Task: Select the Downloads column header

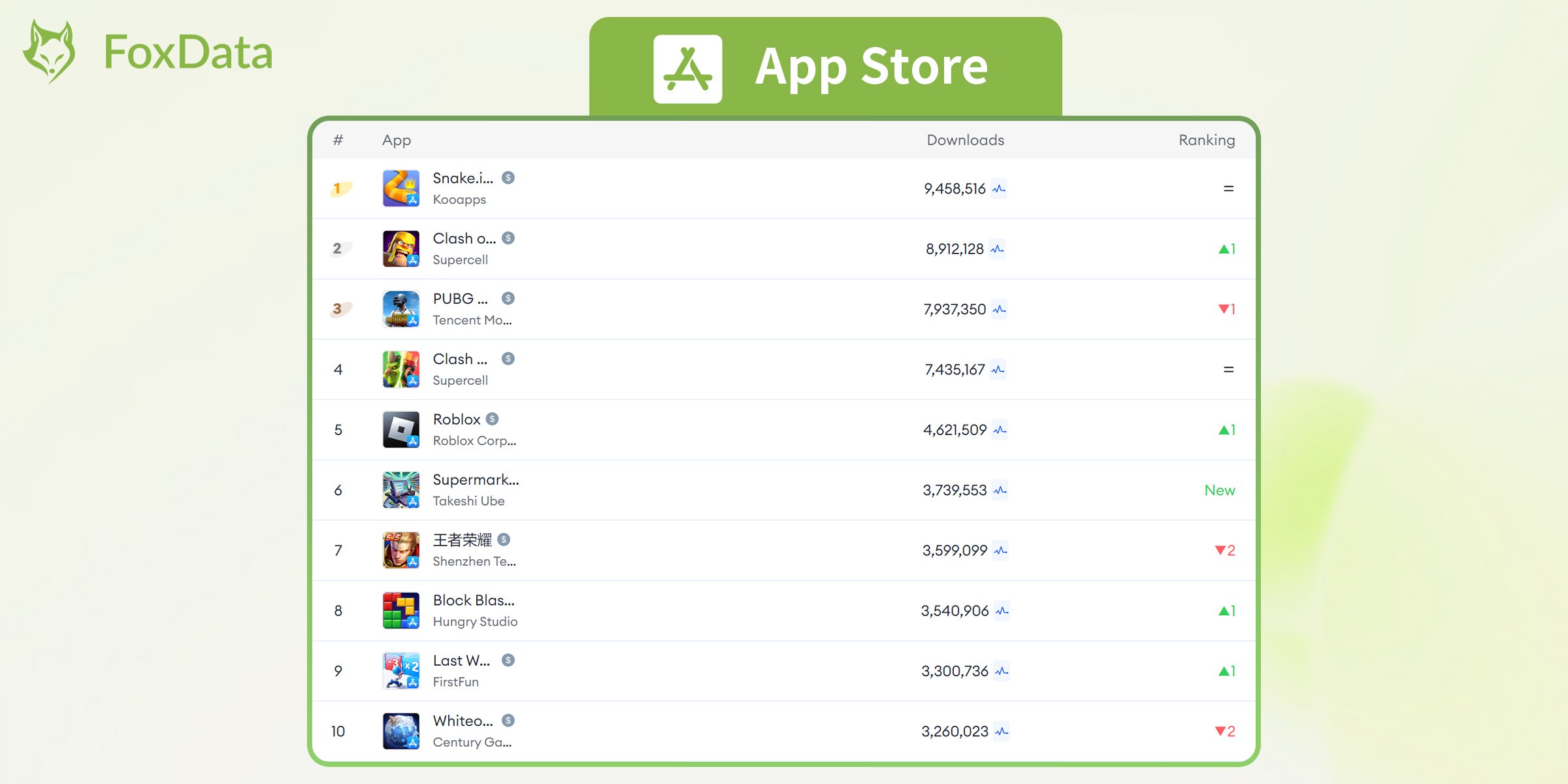Action: tap(965, 140)
